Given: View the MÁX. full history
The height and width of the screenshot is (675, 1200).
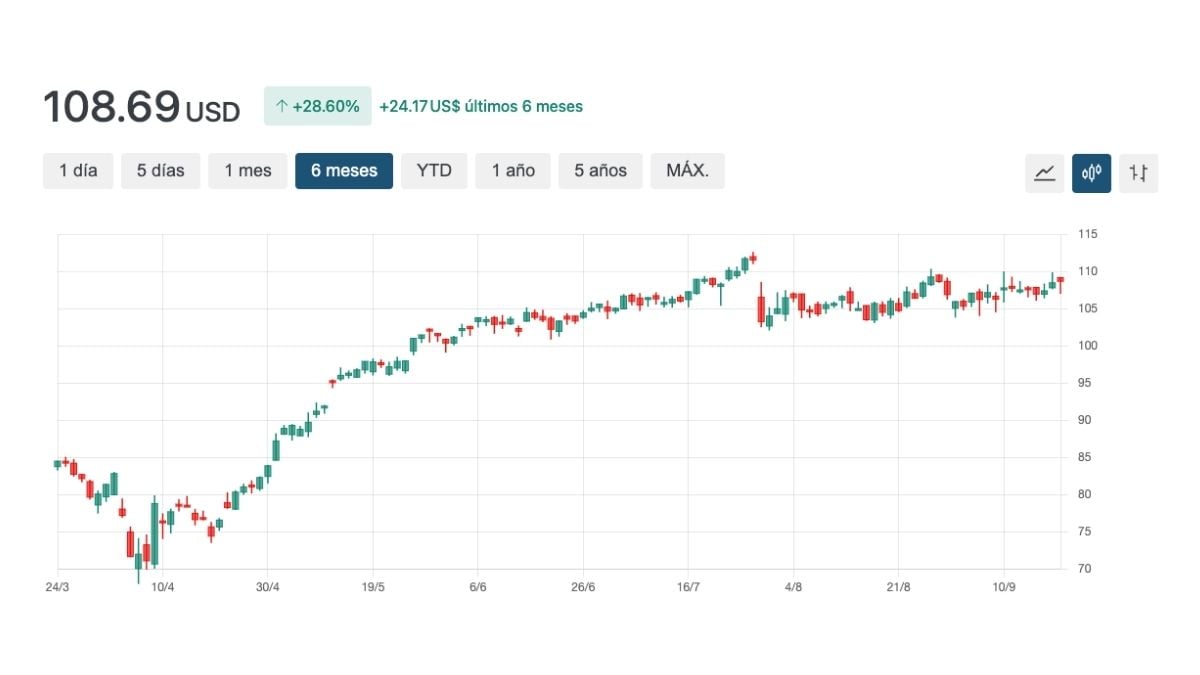Looking at the screenshot, I should pos(687,171).
